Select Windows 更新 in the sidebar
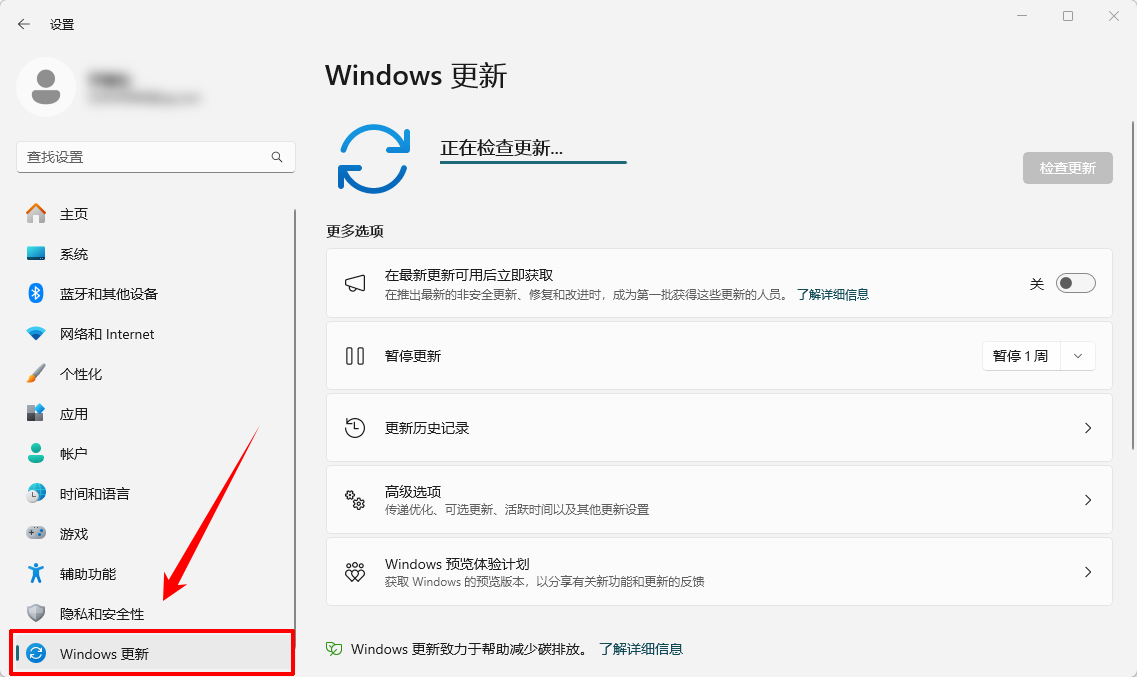 [x=152, y=653]
